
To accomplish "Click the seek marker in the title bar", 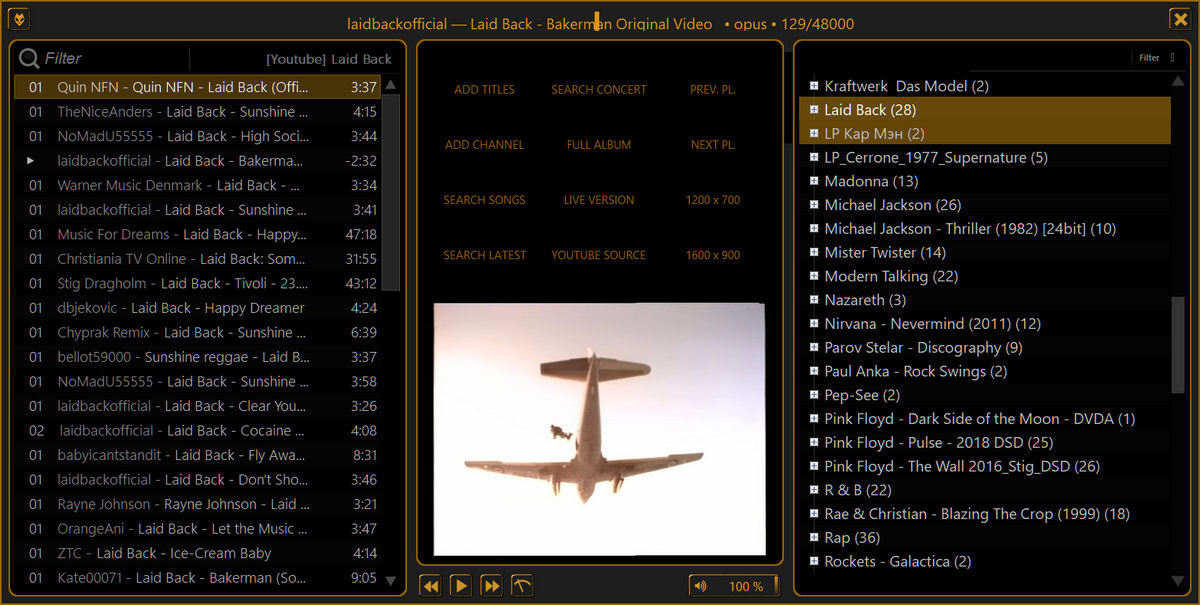I will pyautogui.click(x=596, y=21).
